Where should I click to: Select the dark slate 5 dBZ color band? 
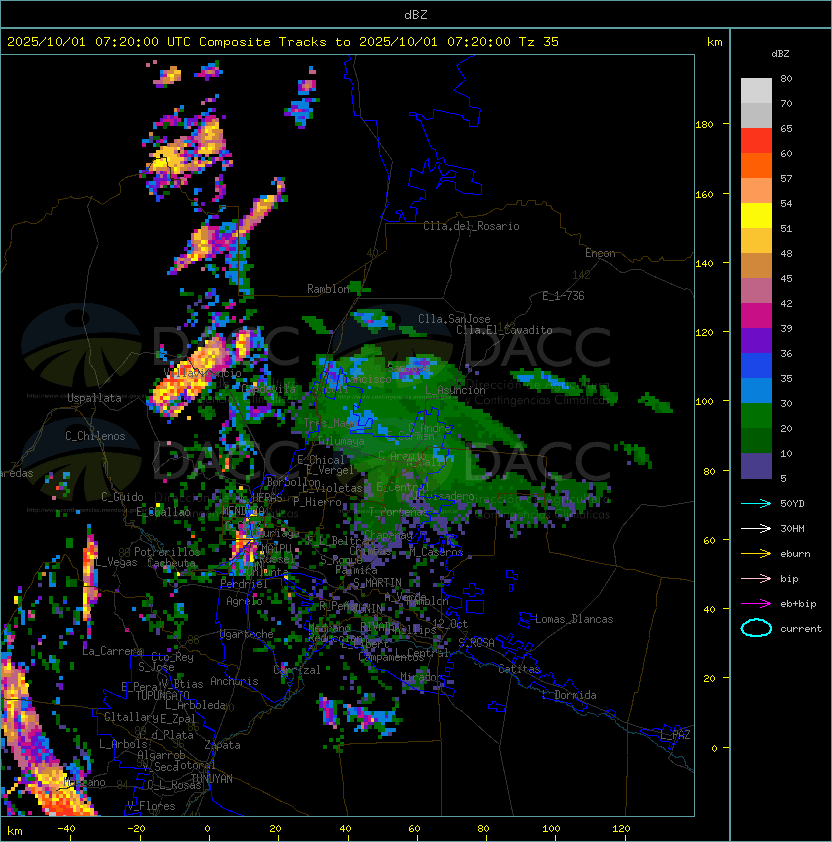(756, 466)
